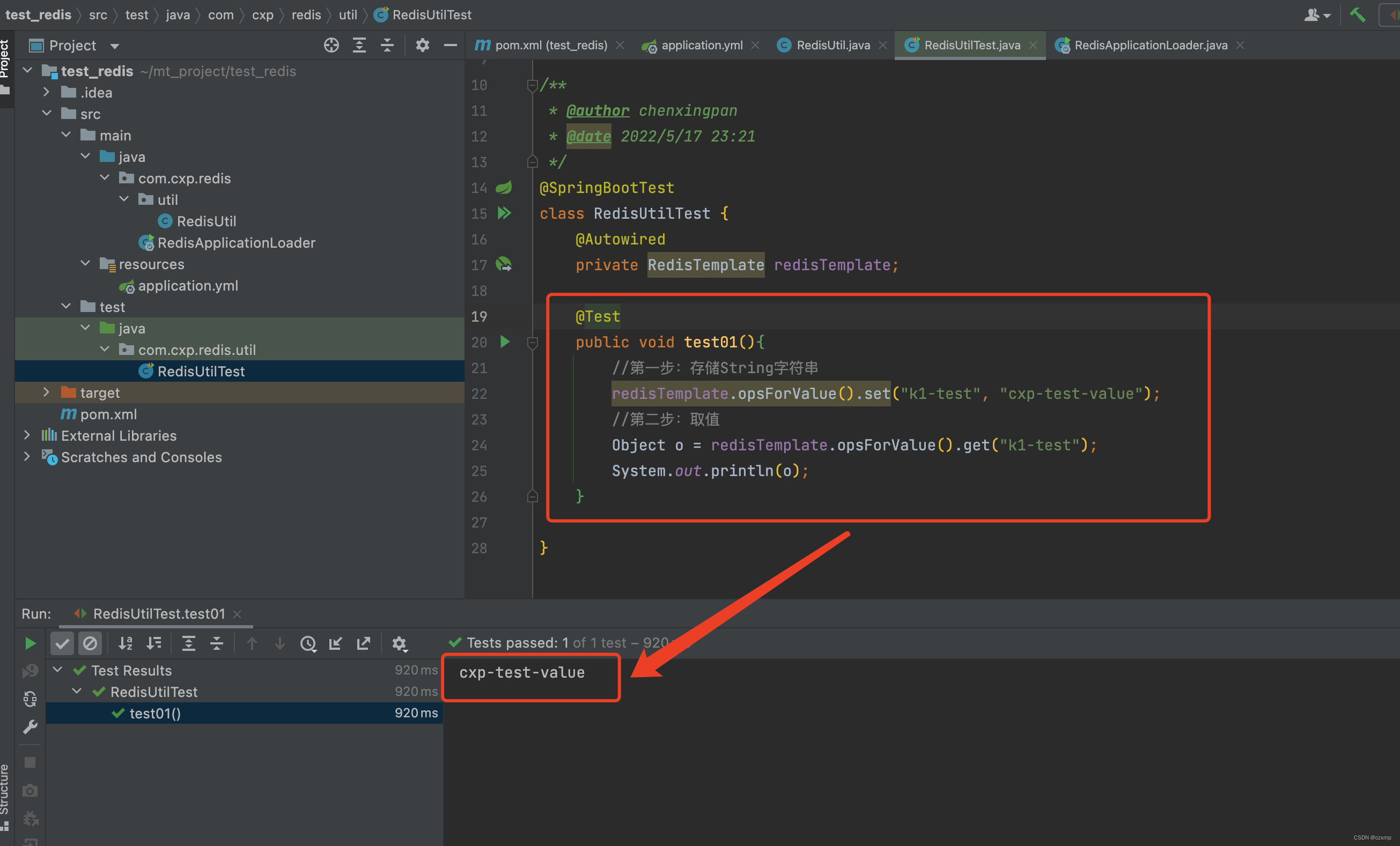Click redis in the breadcrumb path
The height and width of the screenshot is (846, 1400).
point(306,15)
